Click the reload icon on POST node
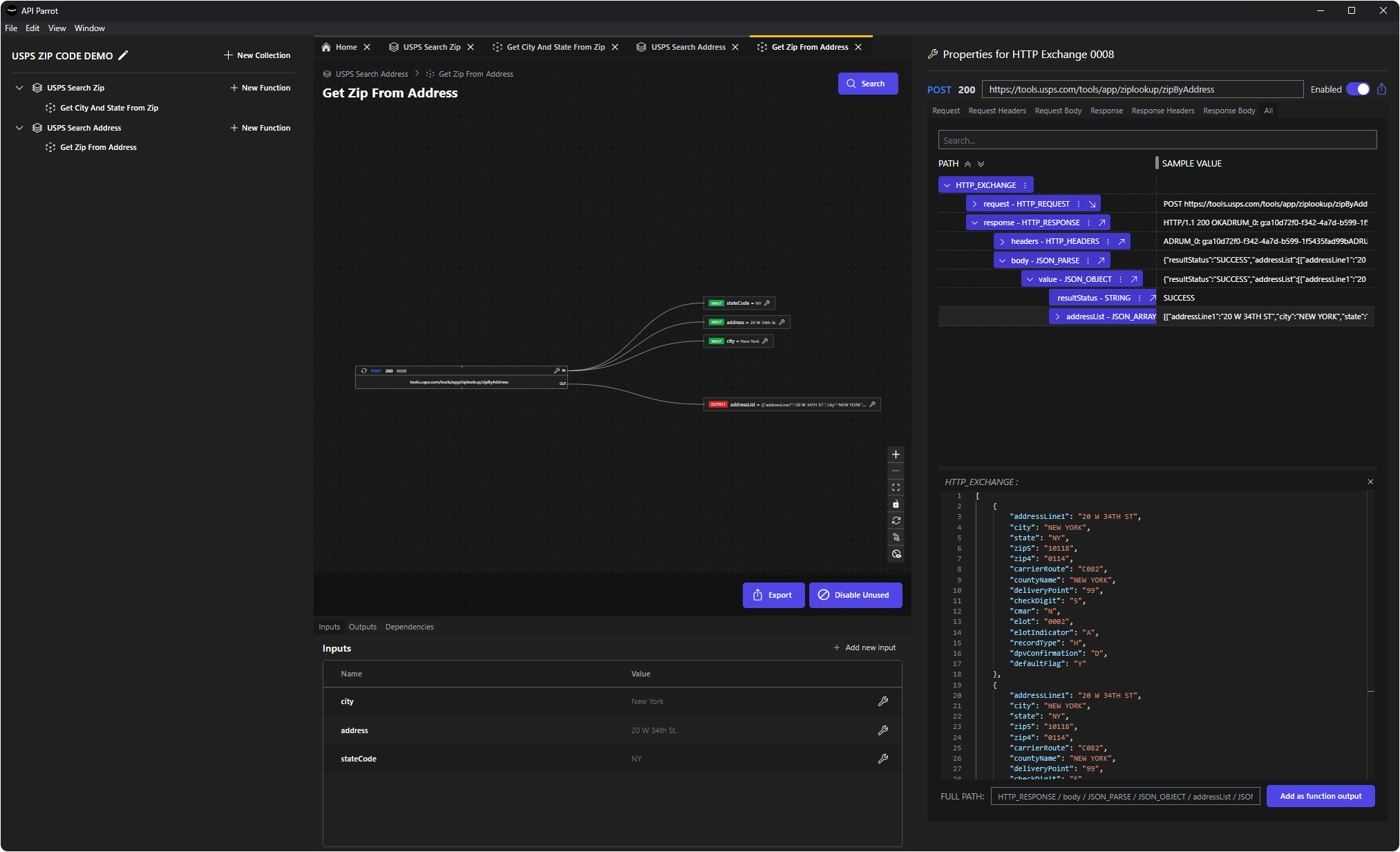The image size is (1400, 852). [364, 371]
